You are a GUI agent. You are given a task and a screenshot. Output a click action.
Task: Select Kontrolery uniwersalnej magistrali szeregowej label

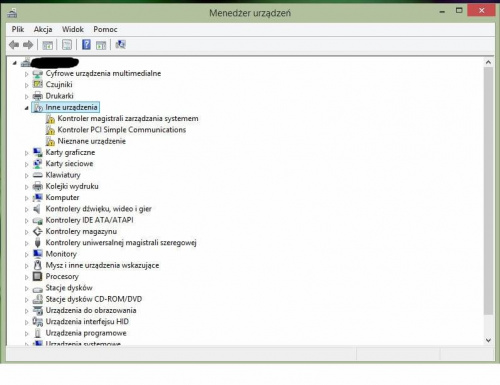coord(121,243)
